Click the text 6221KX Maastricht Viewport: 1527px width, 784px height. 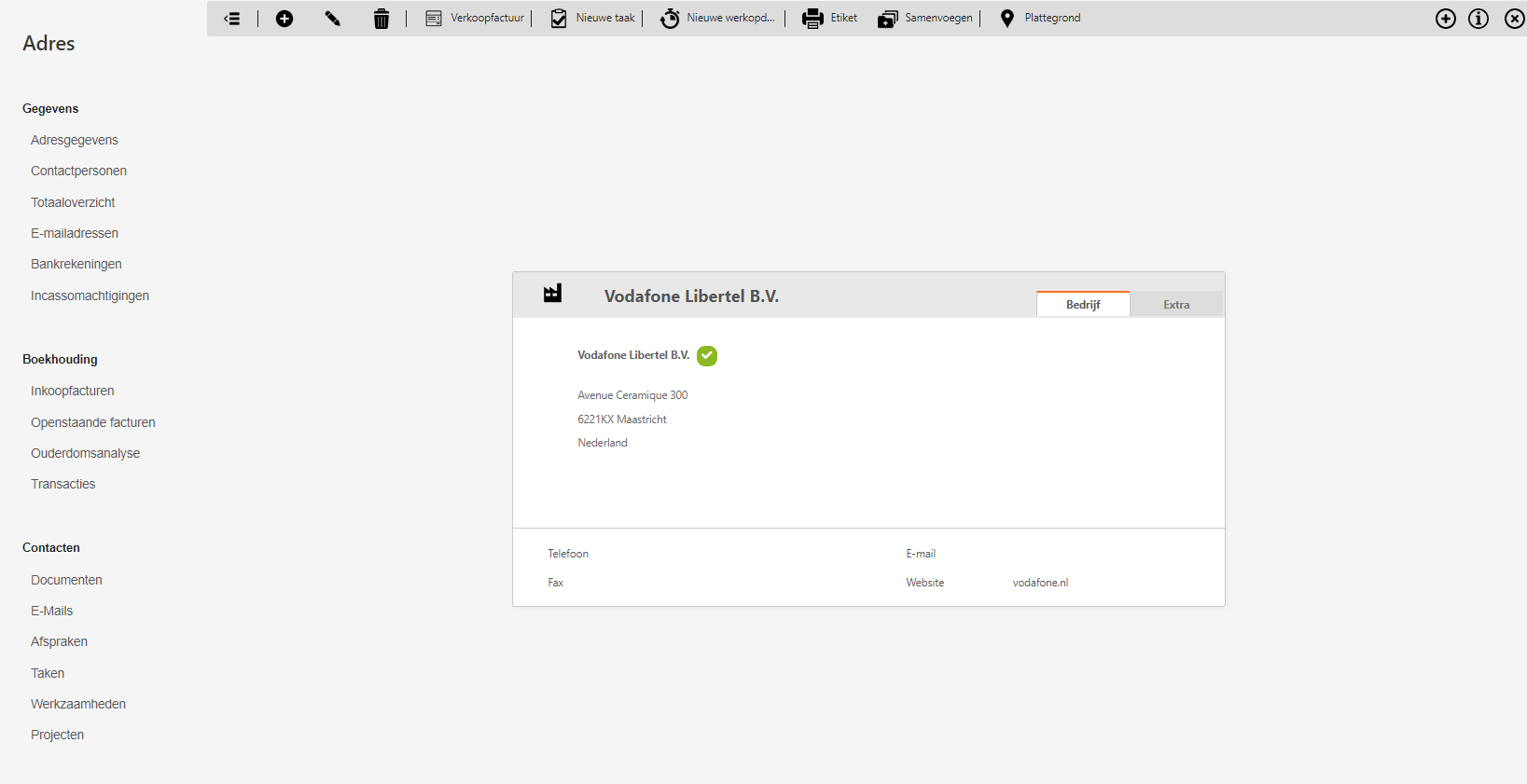(x=622, y=420)
